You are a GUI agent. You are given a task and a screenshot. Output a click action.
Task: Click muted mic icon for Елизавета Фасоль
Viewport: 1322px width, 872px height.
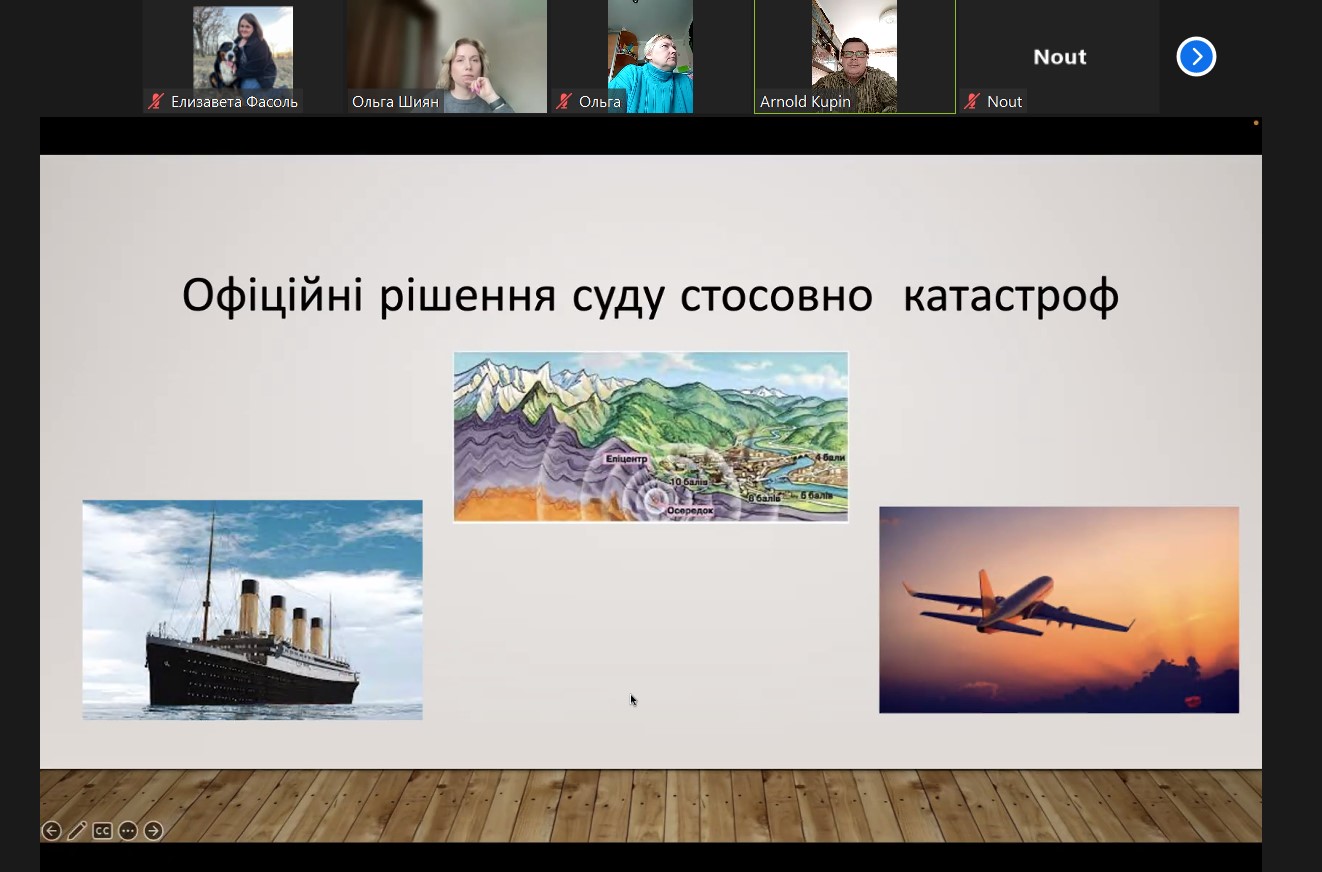click(x=156, y=101)
